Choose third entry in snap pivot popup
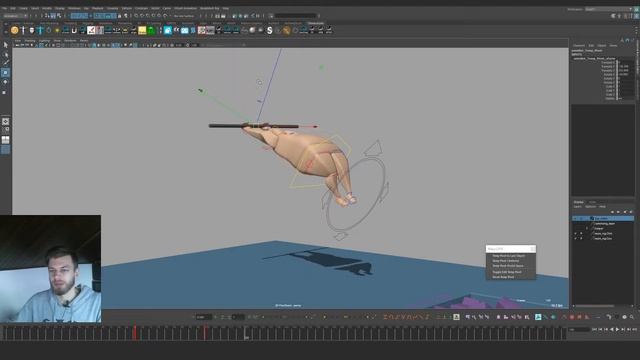Viewport: 640px width, 360px height. click(x=508, y=266)
